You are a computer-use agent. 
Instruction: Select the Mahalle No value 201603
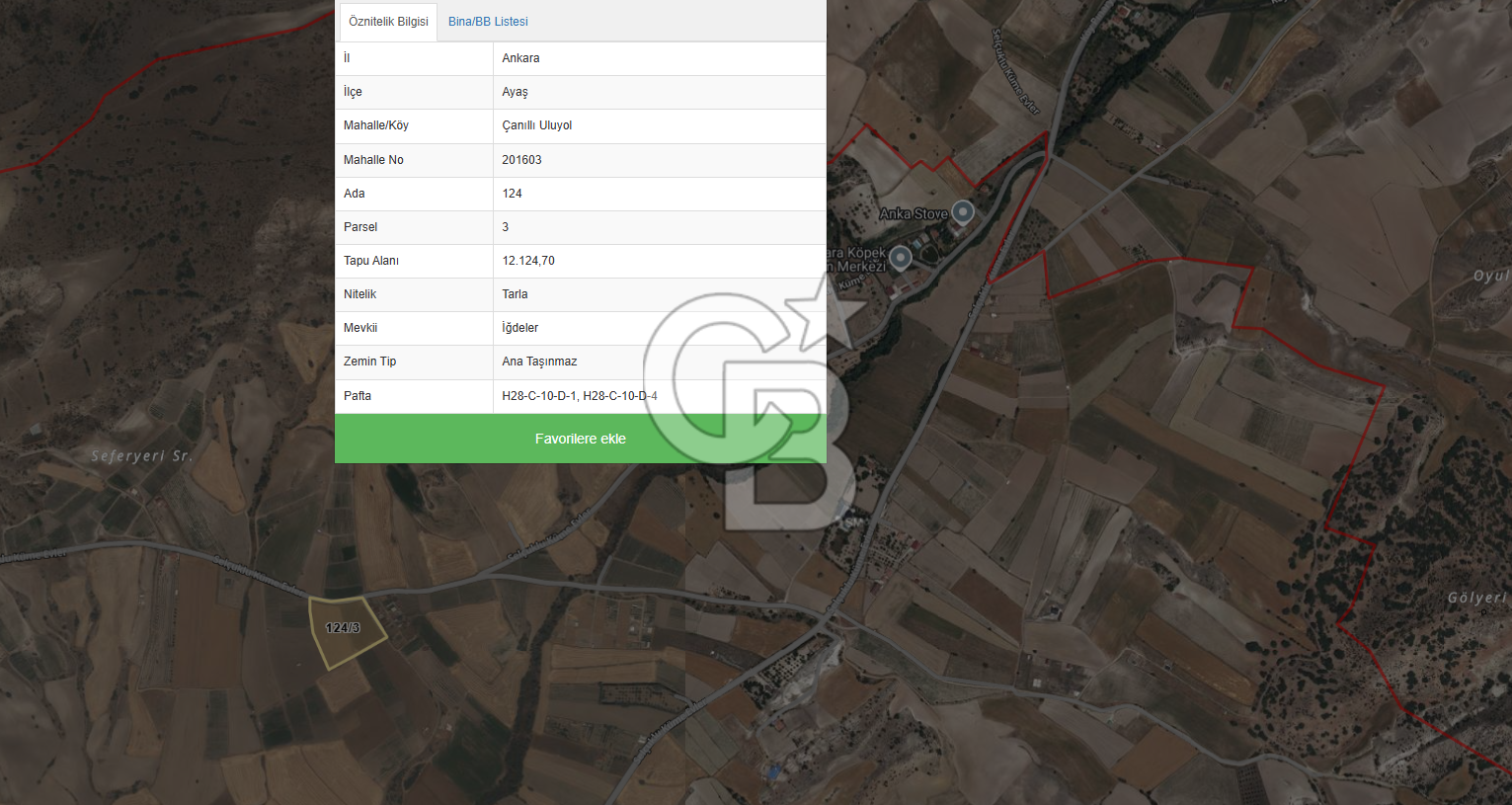coord(521,160)
